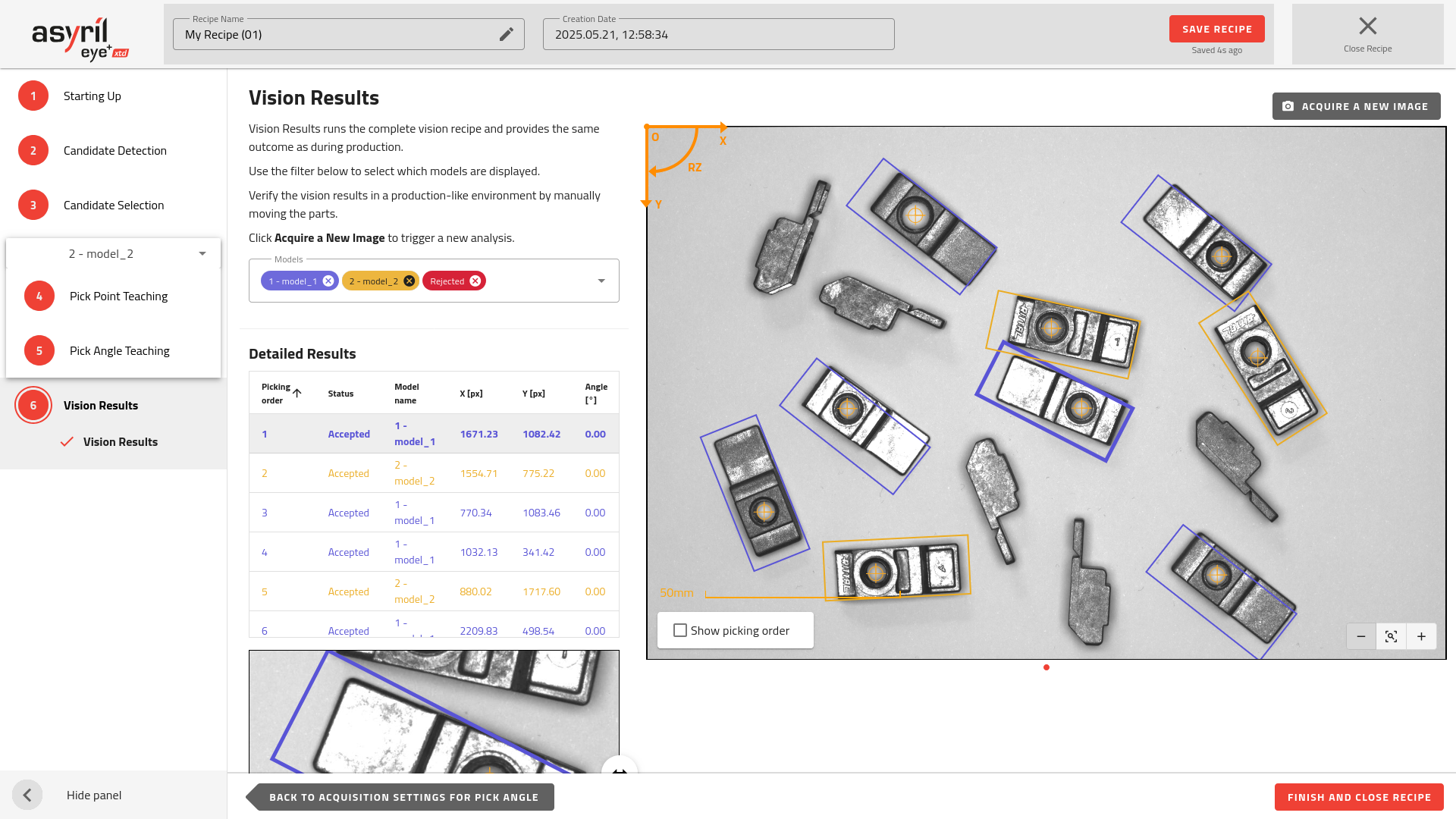Enable Show picking order checkbox
The width and height of the screenshot is (1456, 819).
pos(680,631)
